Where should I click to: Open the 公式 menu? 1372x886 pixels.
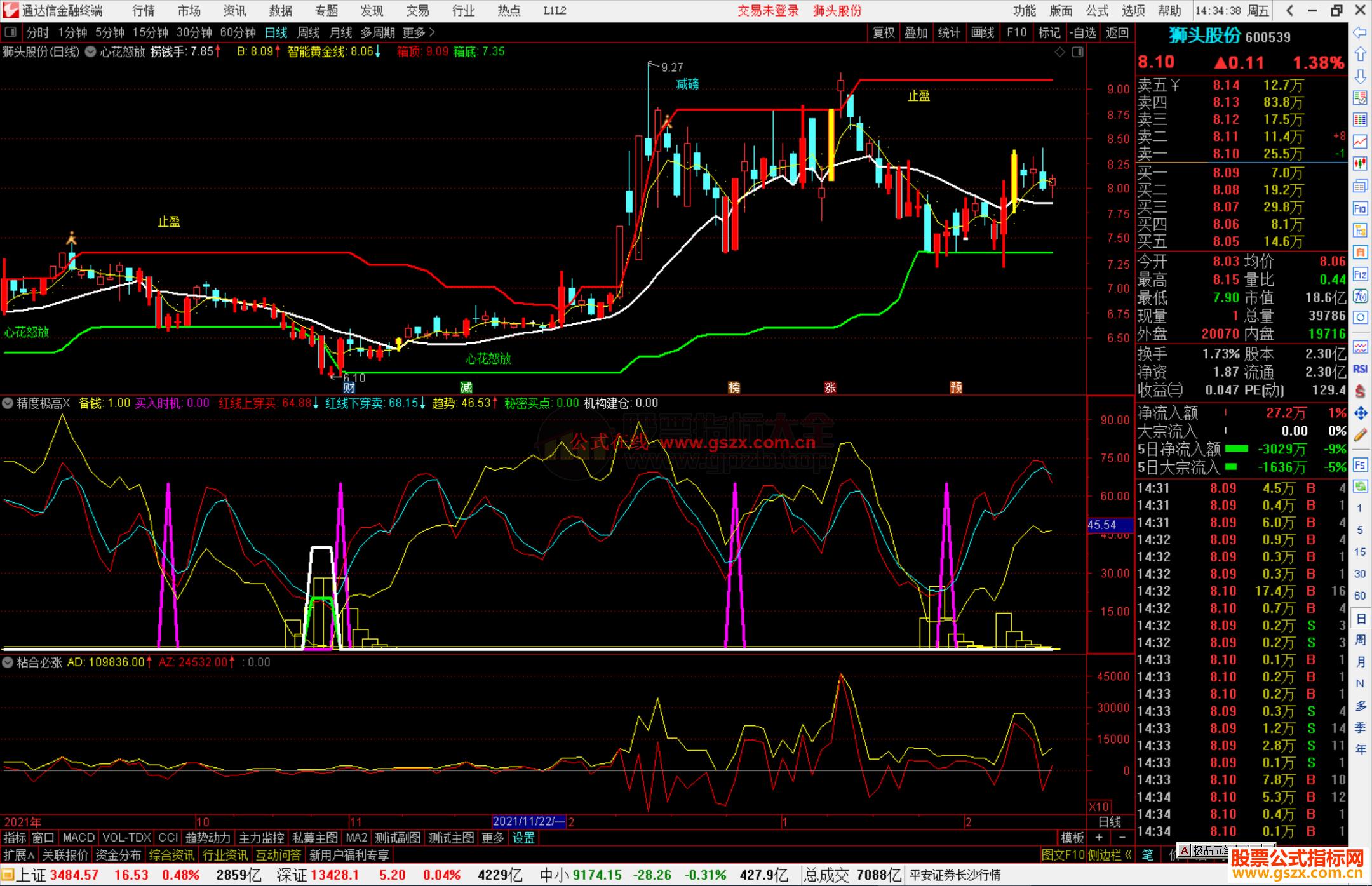(x=1097, y=11)
